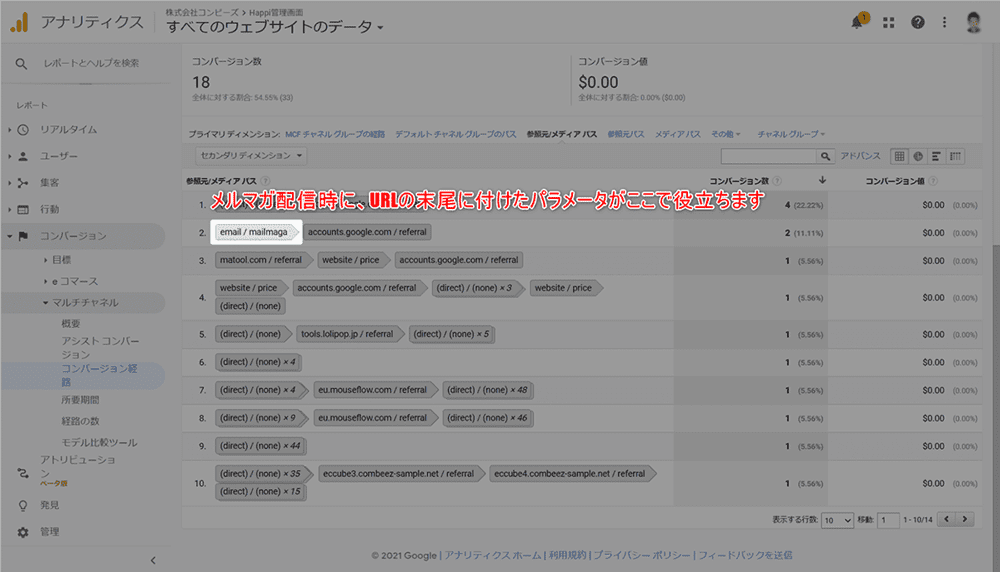
Task: Open 概要 in the sidebar
Action: (71, 324)
